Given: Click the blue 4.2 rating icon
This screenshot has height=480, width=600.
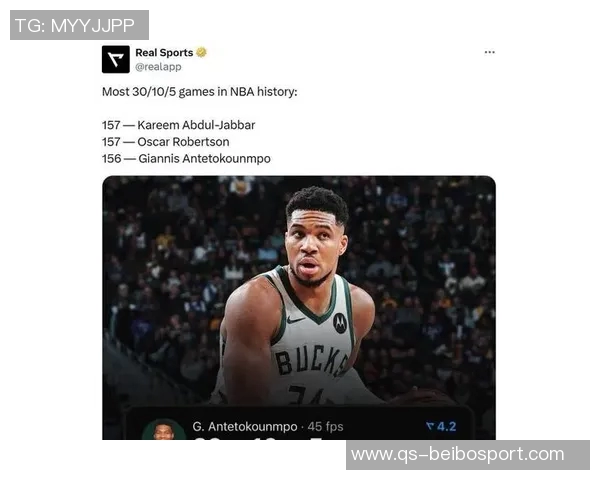Looking at the screenshot, I should coord(441,426).
